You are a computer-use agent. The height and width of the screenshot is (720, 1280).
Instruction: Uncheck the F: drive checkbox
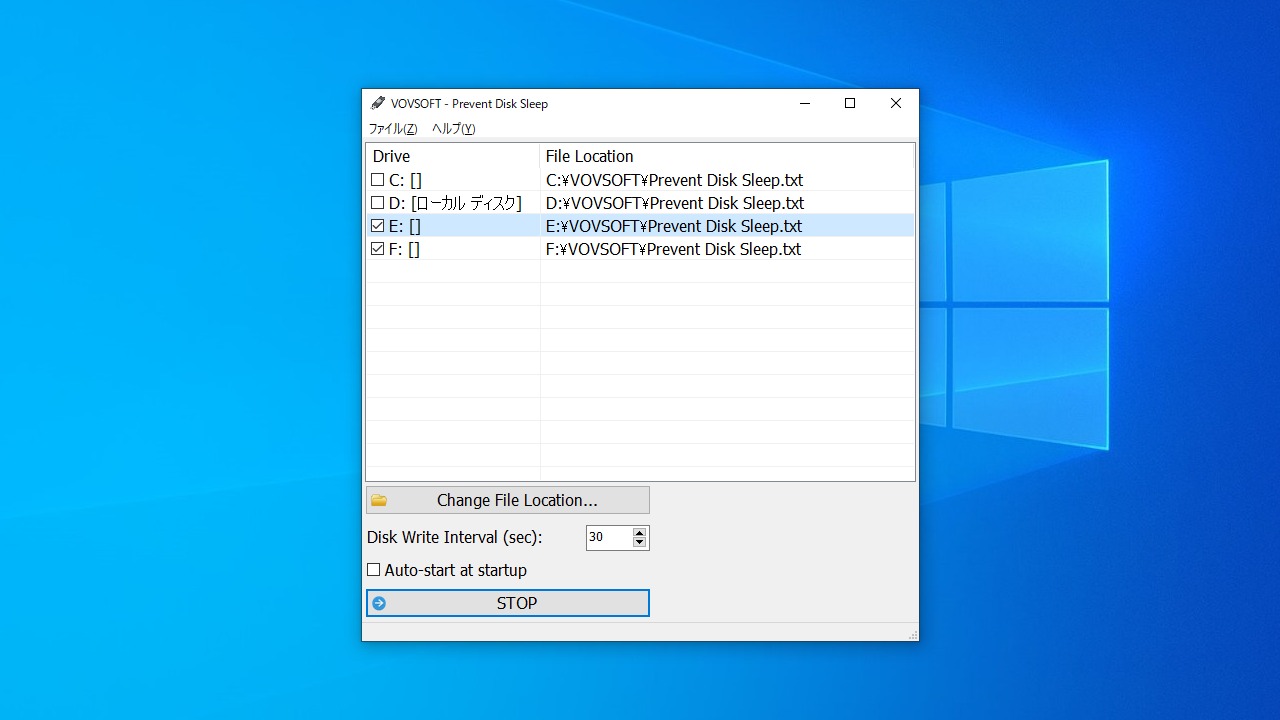pos(377,249)
